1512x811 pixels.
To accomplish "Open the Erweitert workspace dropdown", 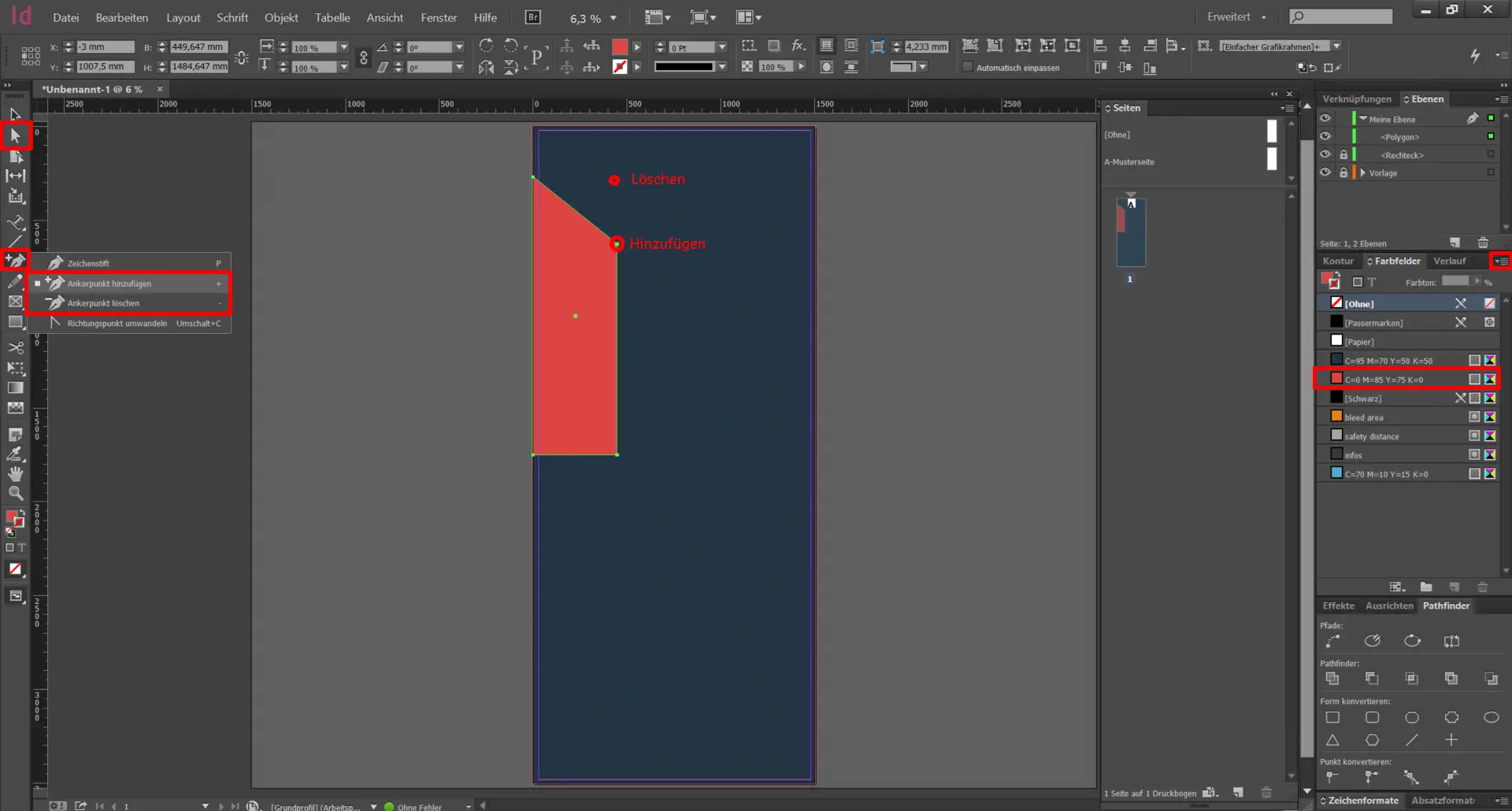I will (x=1236, y=17).
